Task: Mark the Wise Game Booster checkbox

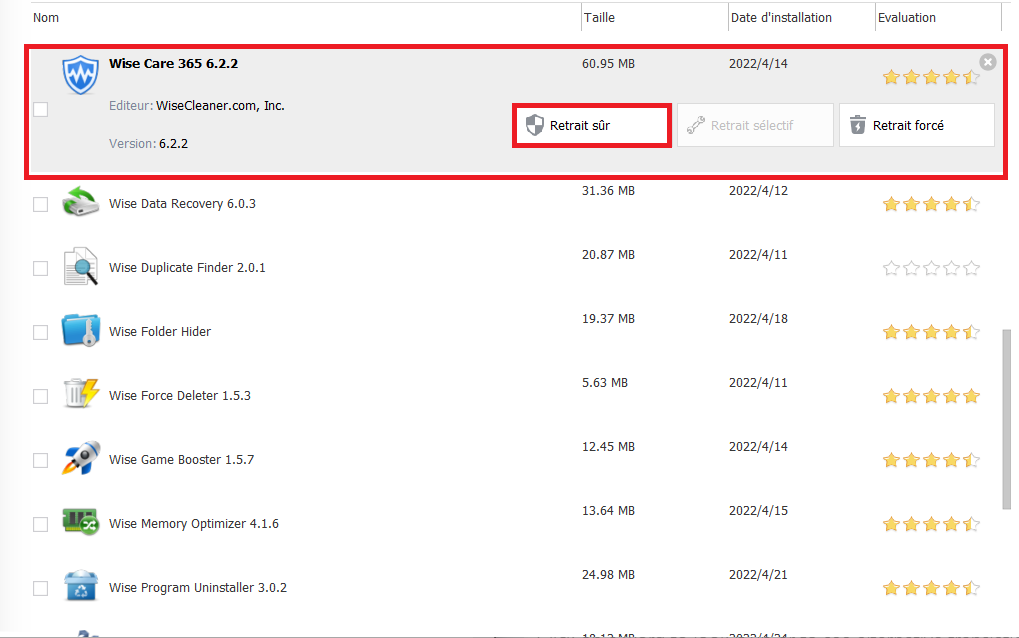Action: click(x=40, y=460)
